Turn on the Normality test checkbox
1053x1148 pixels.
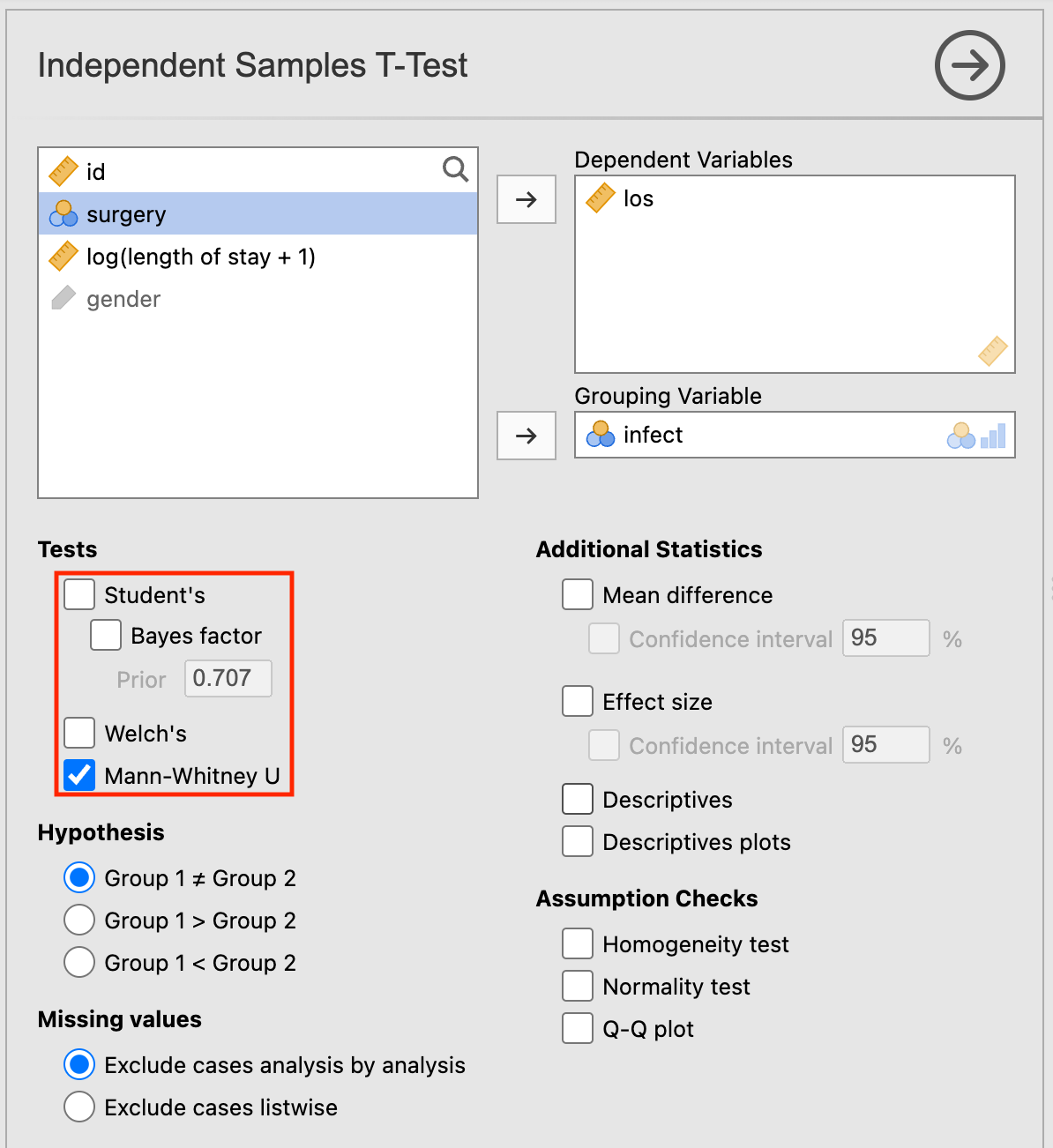(x=578, y=986)
